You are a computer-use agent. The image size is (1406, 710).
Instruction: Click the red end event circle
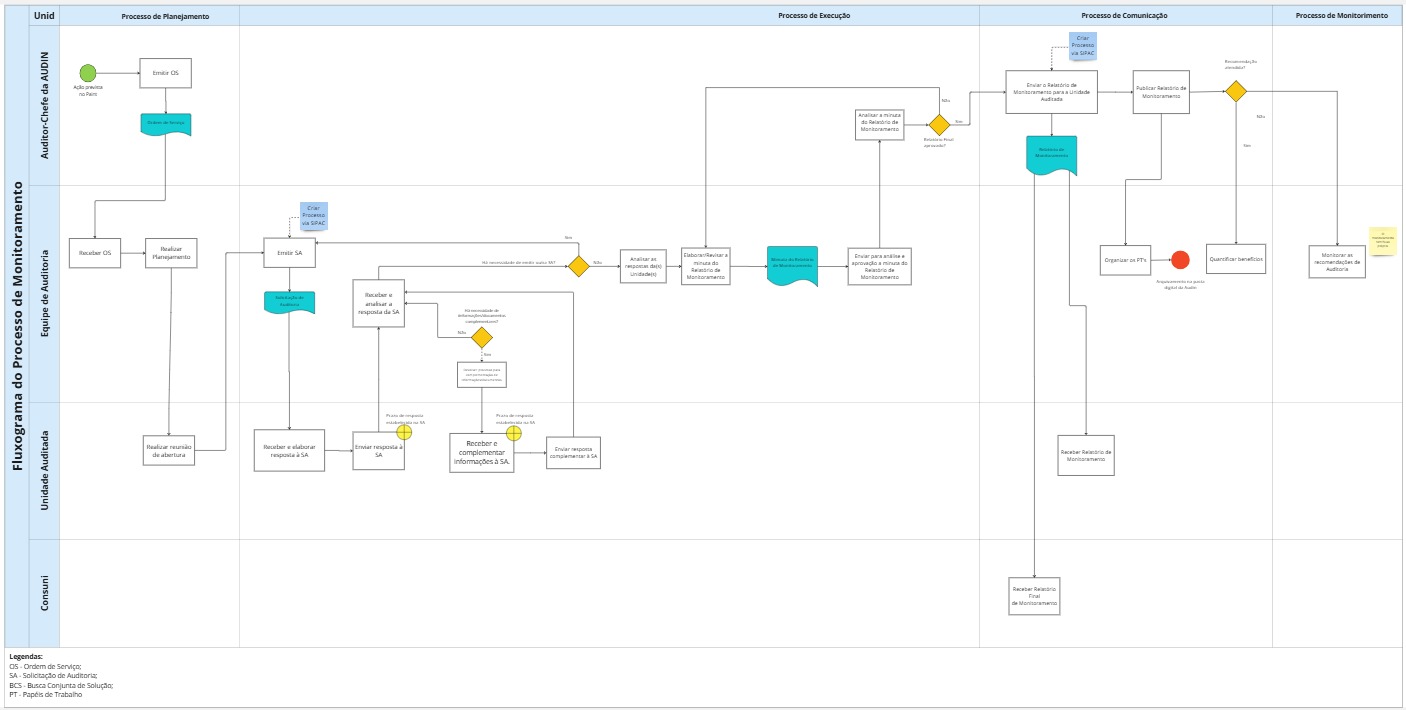point(1180,260)
